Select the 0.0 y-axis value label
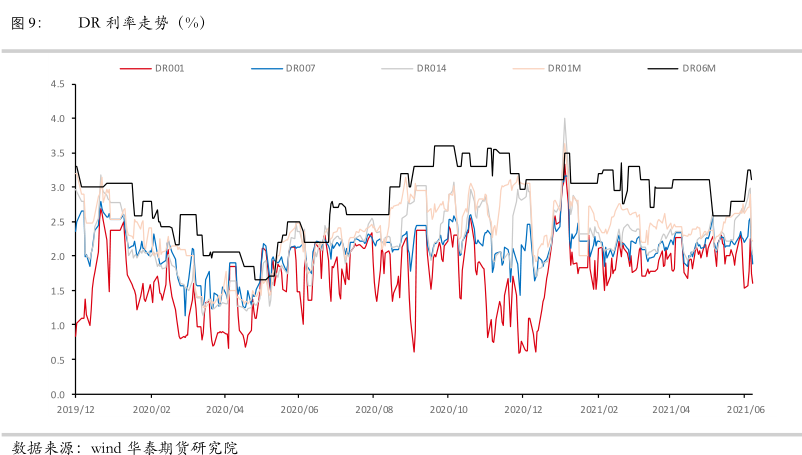802x455 pixels. (x=57, y=394)
